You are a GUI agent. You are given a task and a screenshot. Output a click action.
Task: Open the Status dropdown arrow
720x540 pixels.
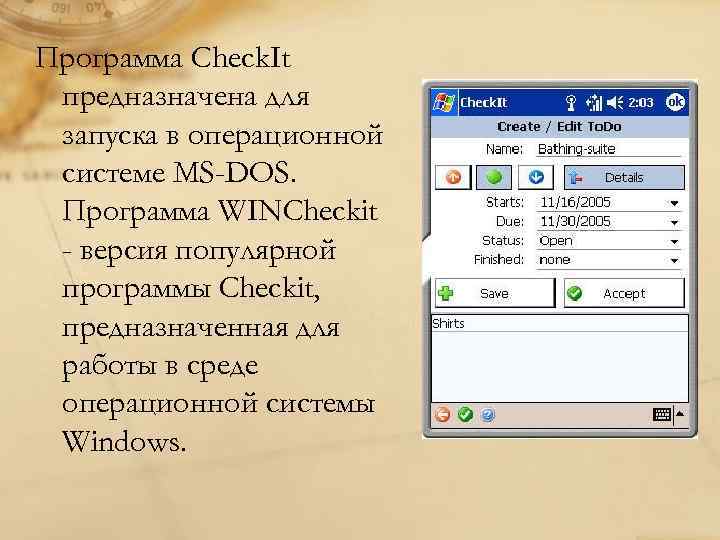click(674, 242)
